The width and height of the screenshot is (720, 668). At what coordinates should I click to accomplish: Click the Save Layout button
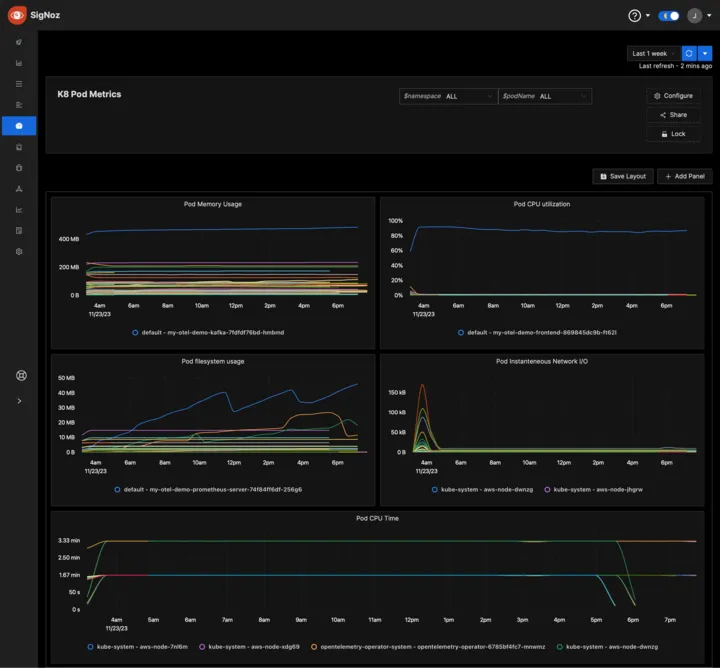pyautogui.click(x=623, y=176)
